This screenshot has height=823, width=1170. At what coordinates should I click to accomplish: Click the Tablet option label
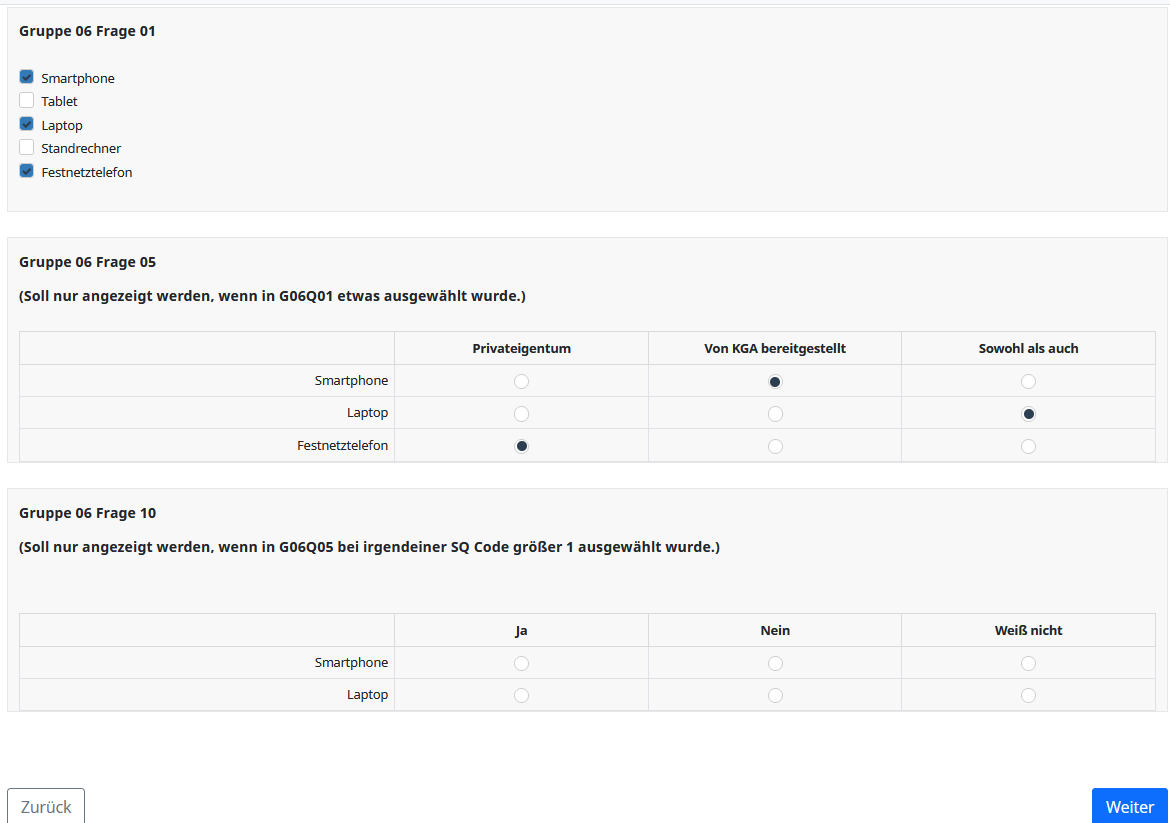[x=59, y=101]
